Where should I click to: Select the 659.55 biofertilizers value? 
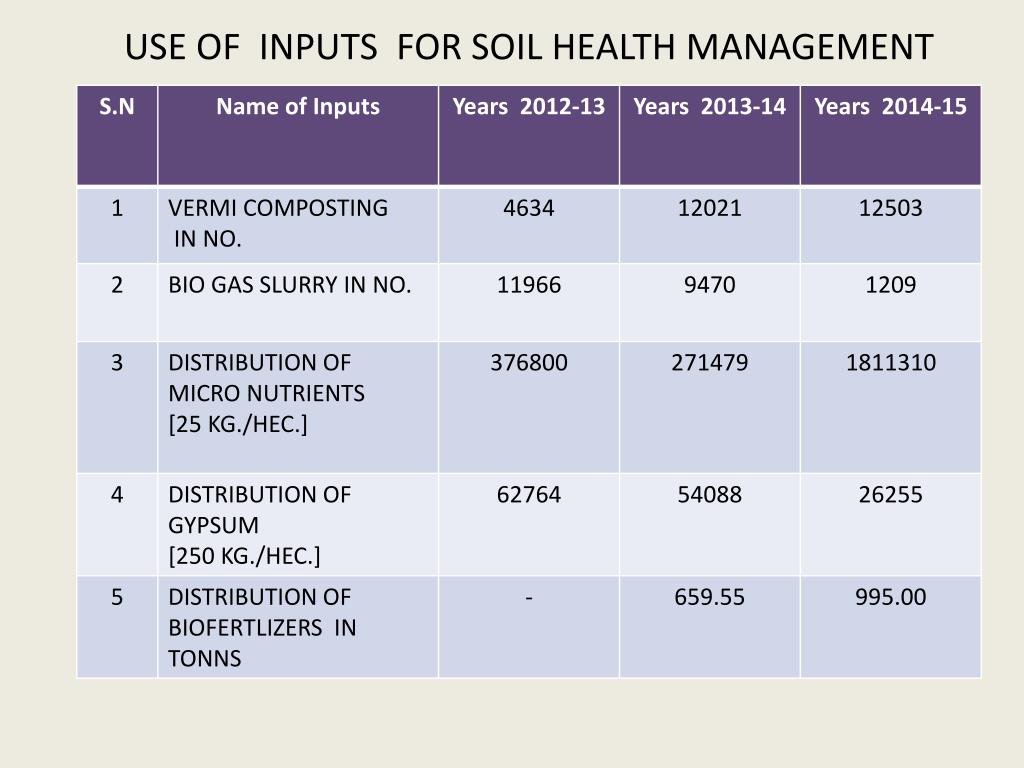coord(710,598)
